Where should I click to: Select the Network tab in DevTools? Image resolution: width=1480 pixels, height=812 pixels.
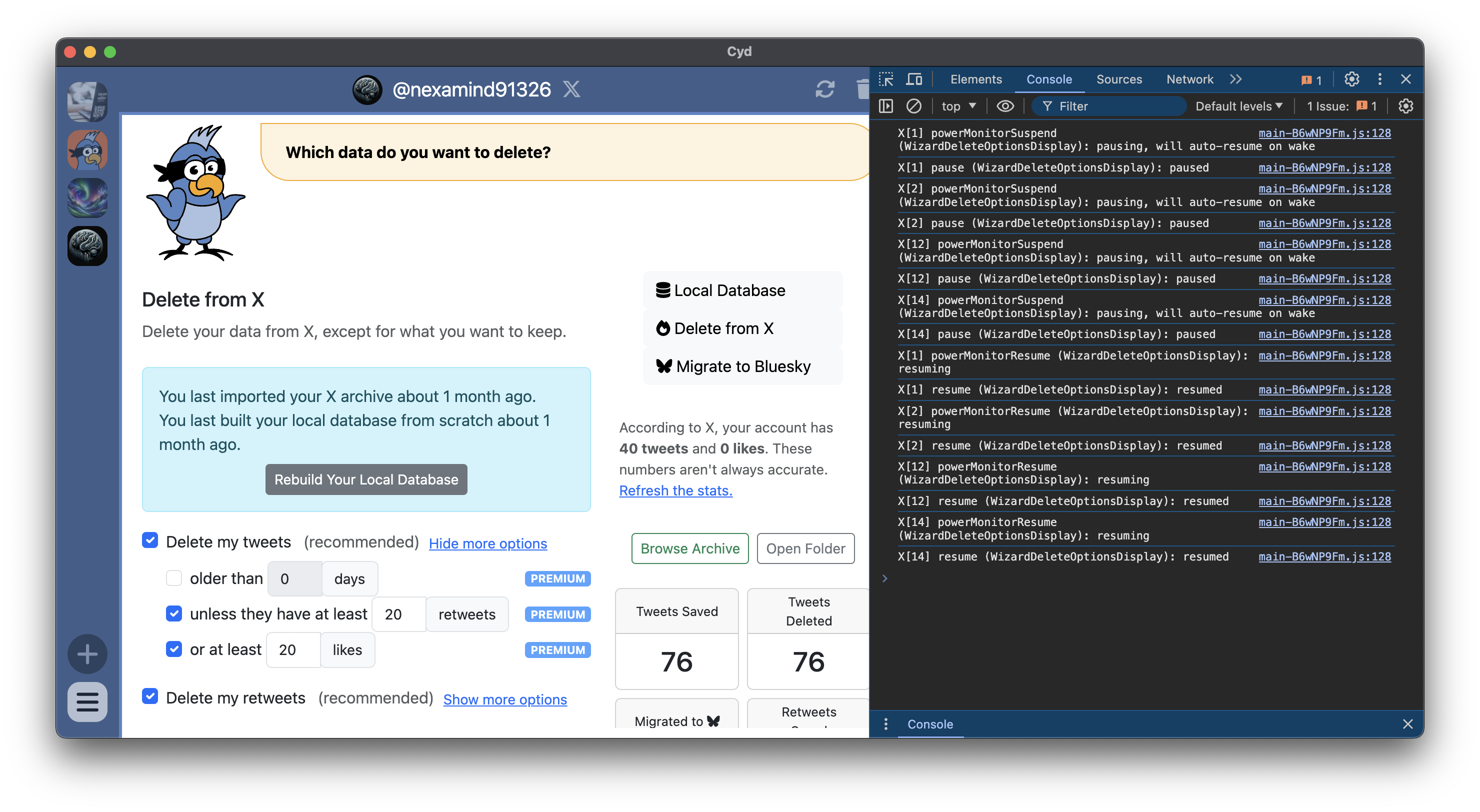click(x=1189, y=79)
